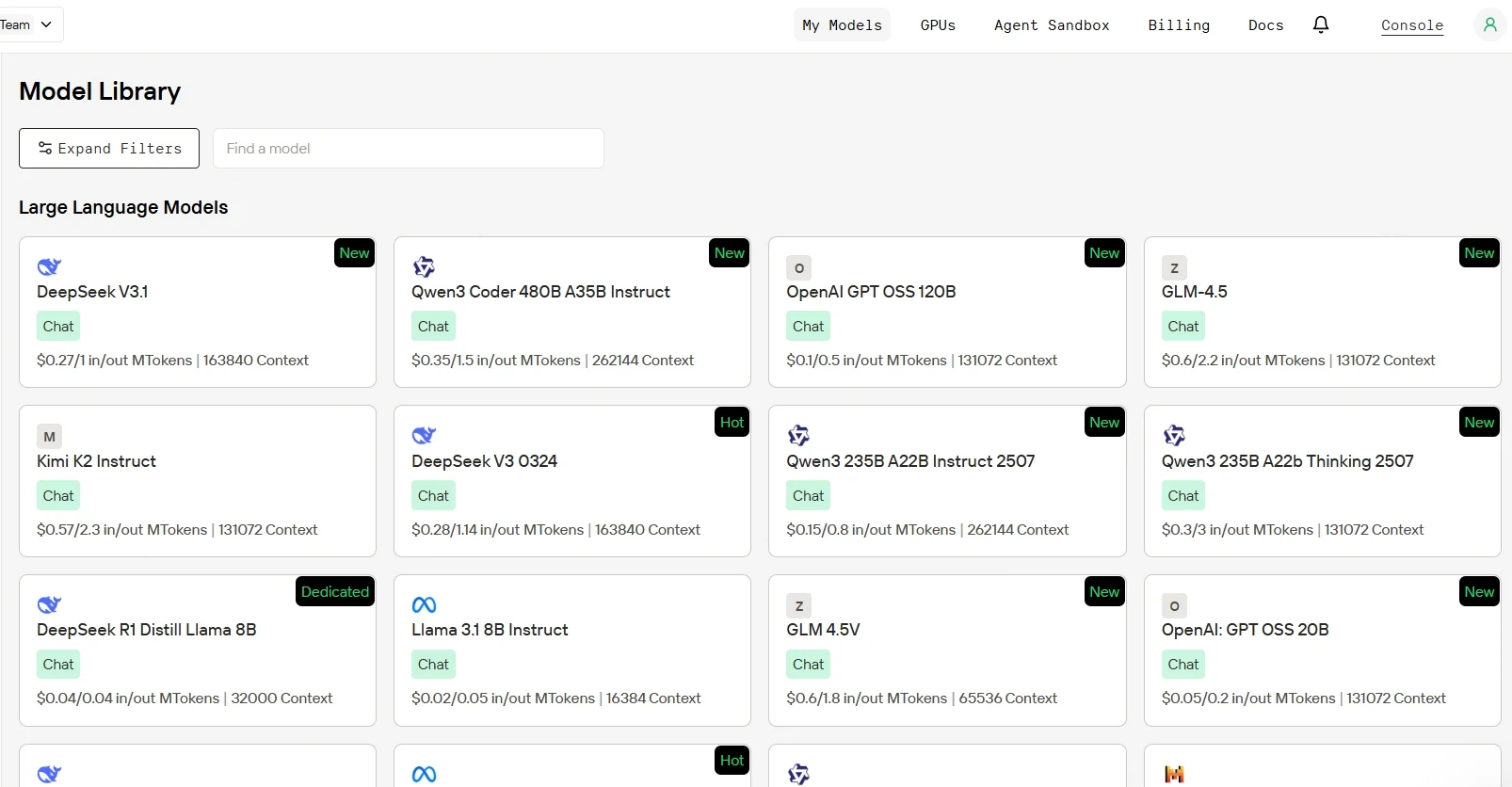The image size is (1512, 787).
Task: Click the Z logo on GLM 4.5V card
Action: coord(799,605)
